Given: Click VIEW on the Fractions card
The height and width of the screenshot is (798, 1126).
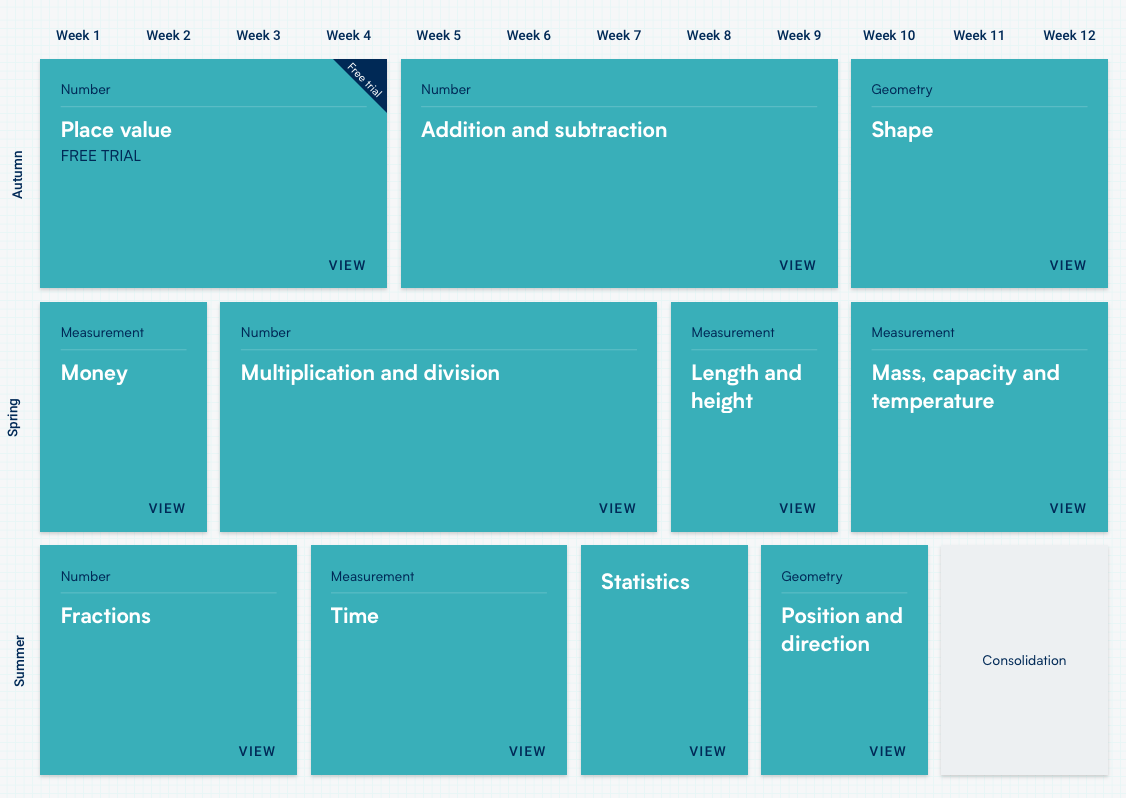Looking at the screenshot, I should (257, 752).
